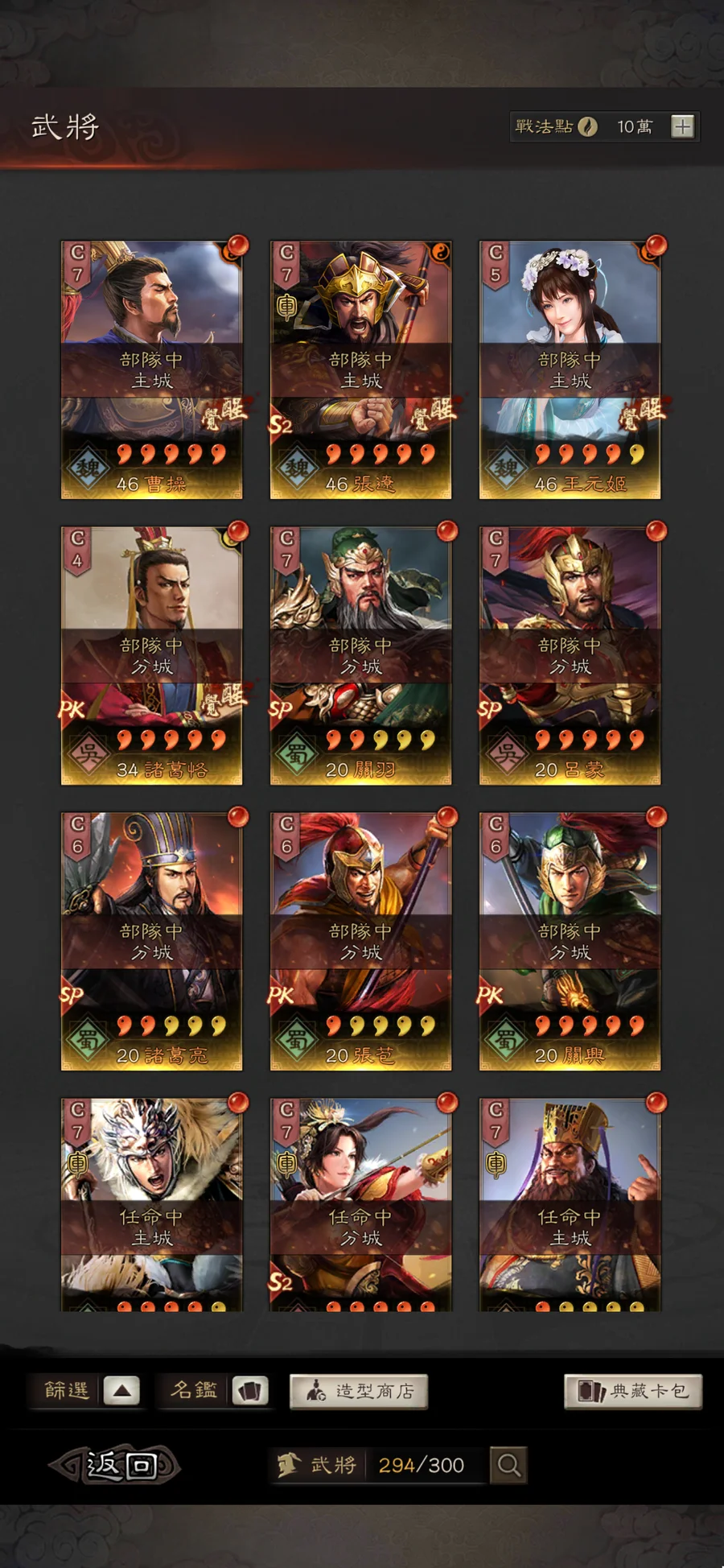
Task: Select the 關興 general card
Action: (x=570, y=941)
